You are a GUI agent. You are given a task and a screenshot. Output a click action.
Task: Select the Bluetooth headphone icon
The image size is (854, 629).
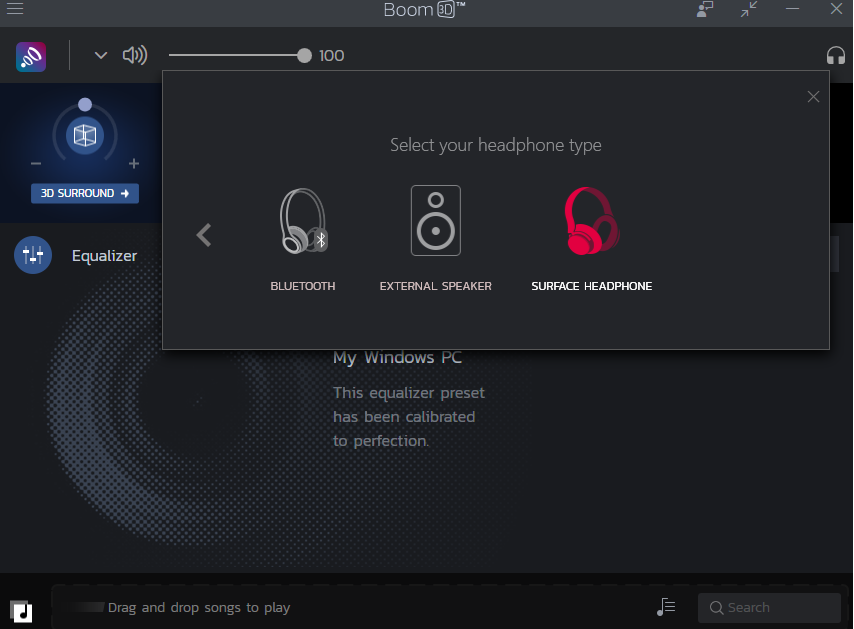click(303, 221)
